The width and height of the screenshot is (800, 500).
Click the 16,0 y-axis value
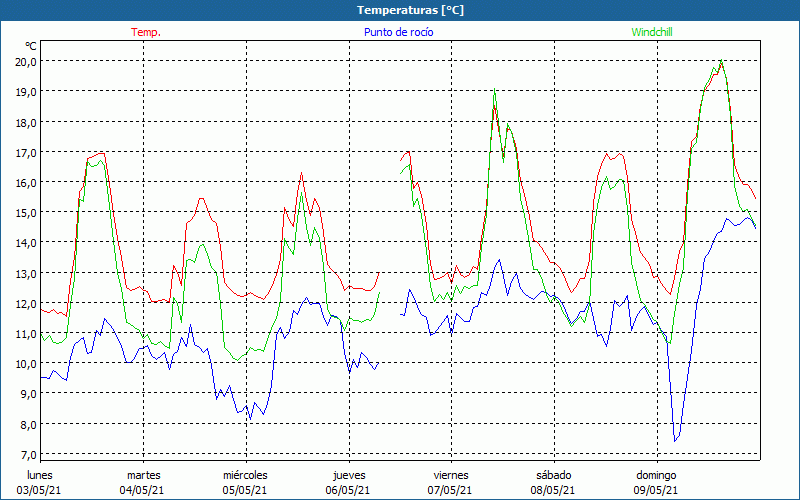coord(27,183)
